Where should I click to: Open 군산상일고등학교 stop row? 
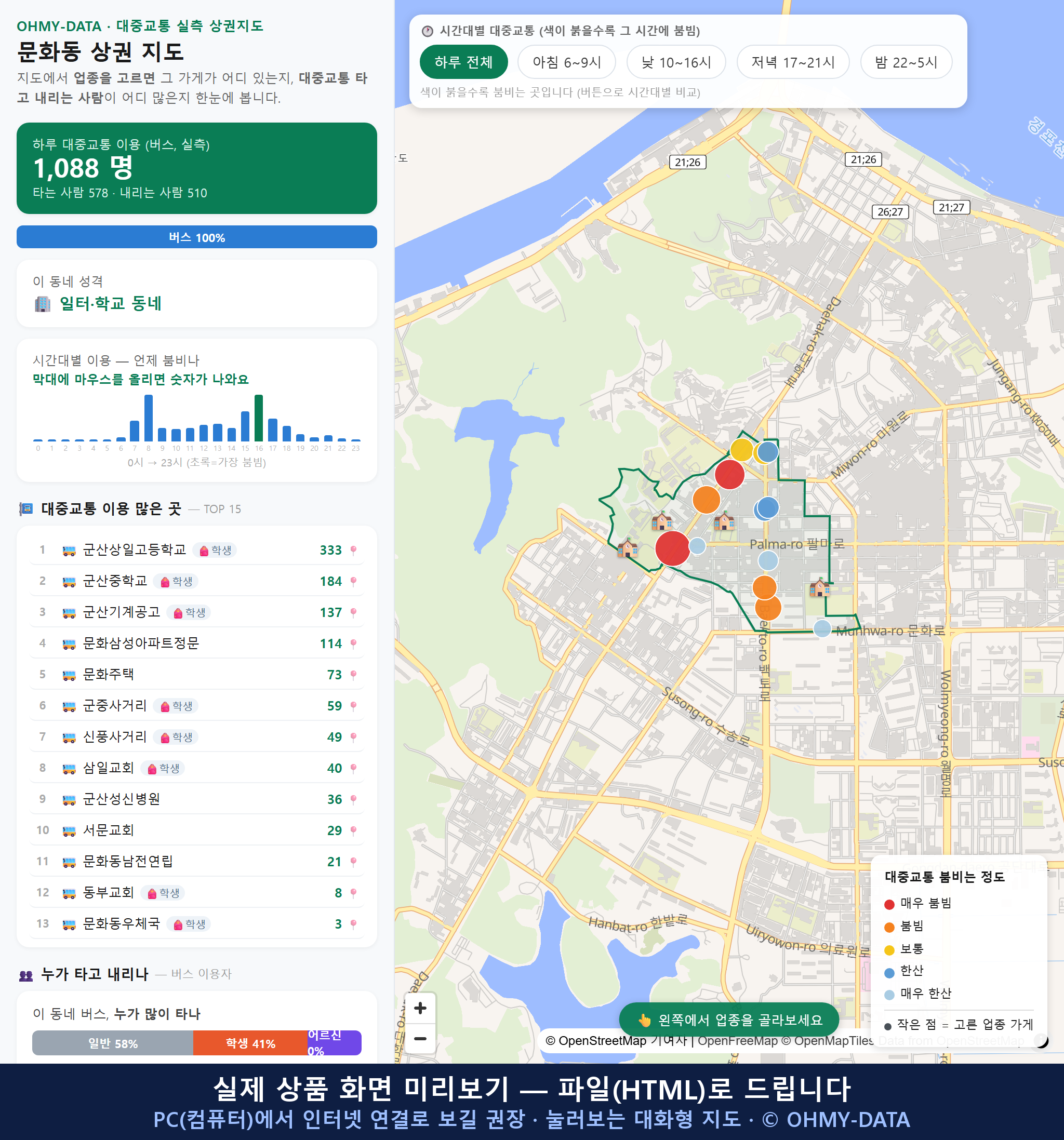(x=197, y=550)
